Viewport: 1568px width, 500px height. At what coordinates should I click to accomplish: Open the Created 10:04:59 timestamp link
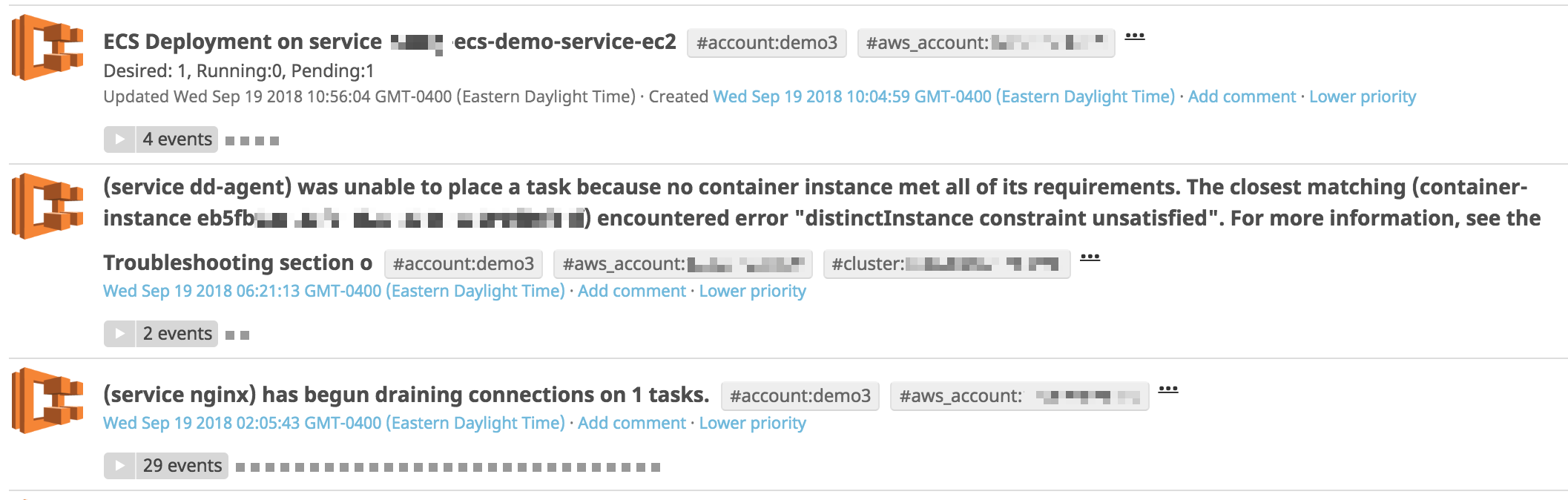coord(943,97)
